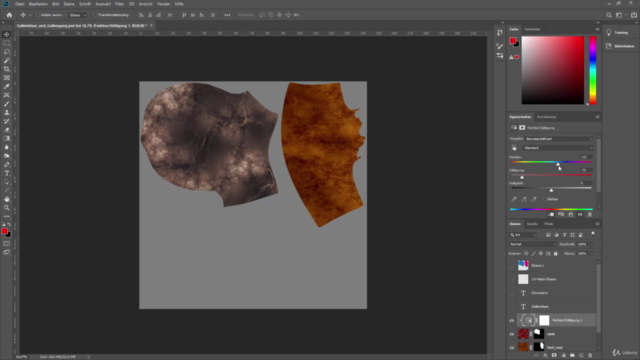Toggle the Autom. ausw. checkbox
640x360 pixels.
(38, 15)
